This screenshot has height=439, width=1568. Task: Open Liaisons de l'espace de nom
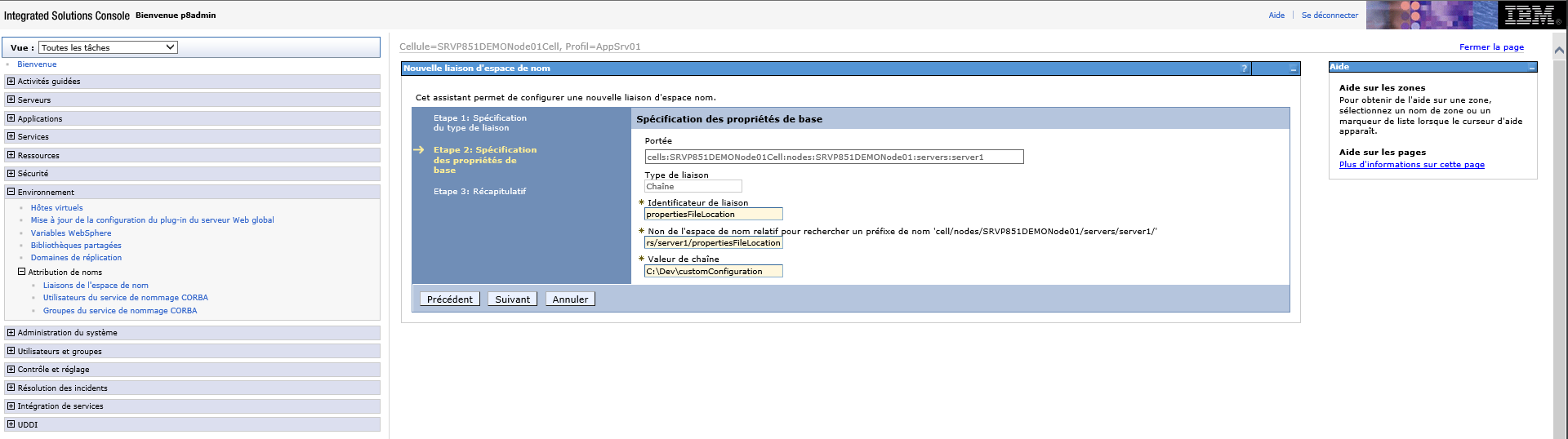(x=96, y=286)
